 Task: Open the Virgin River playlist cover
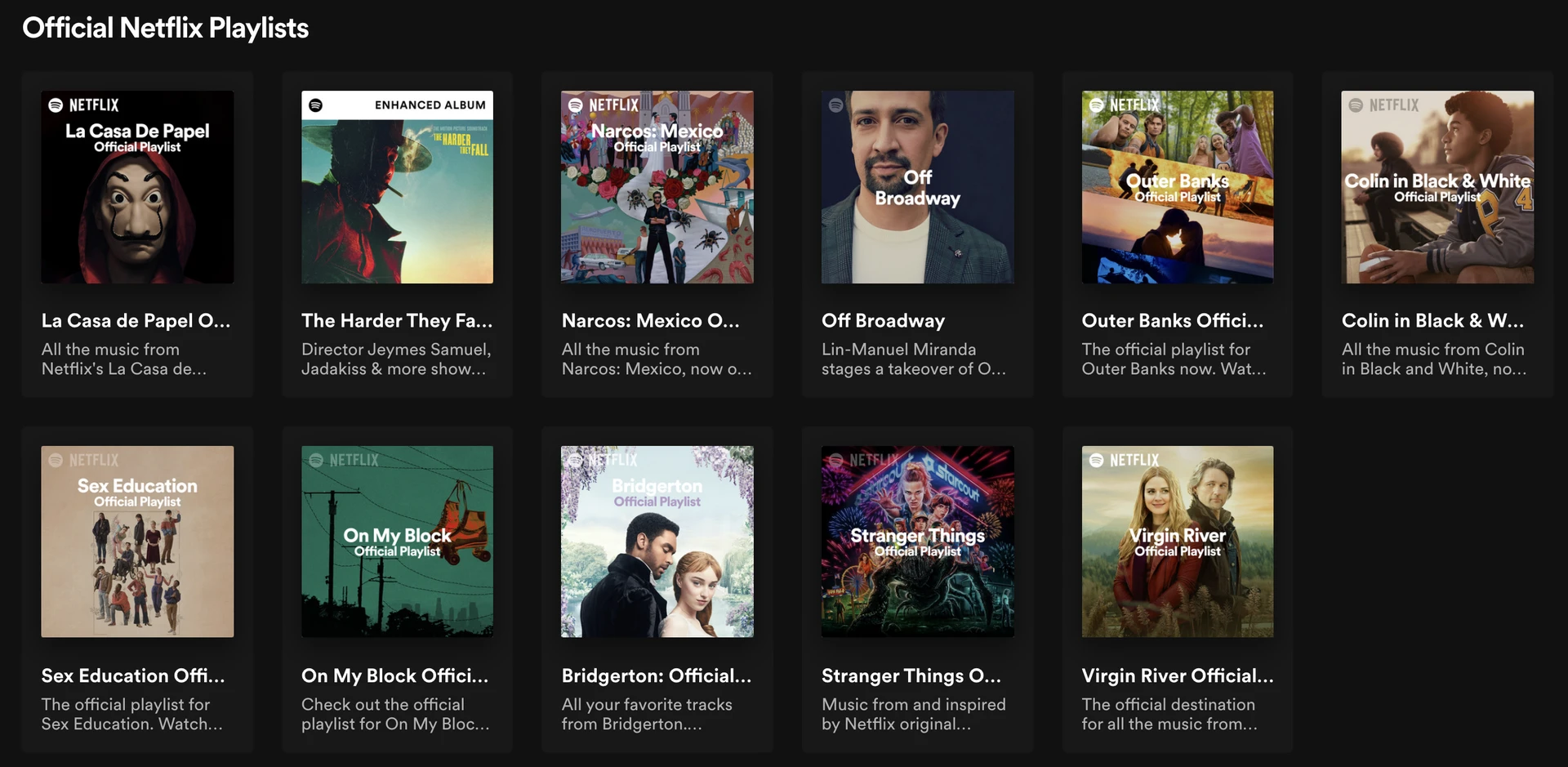1178,542
